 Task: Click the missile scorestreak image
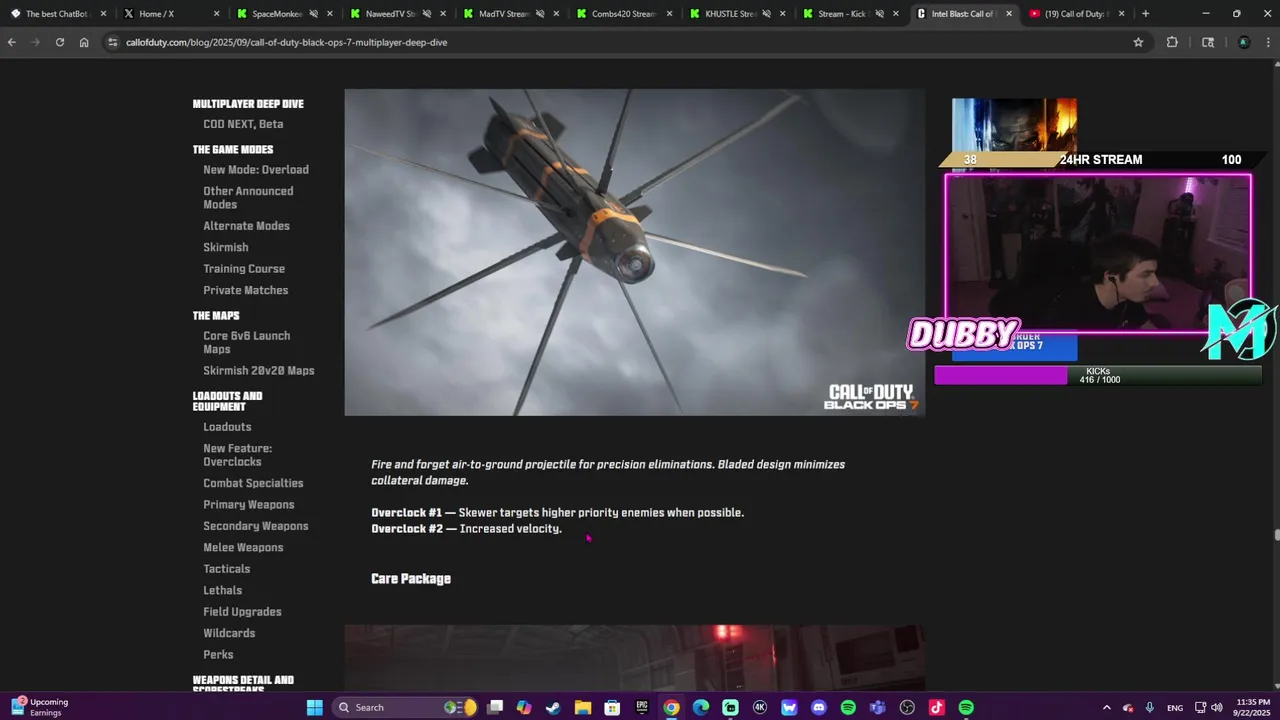click(635, 252)
